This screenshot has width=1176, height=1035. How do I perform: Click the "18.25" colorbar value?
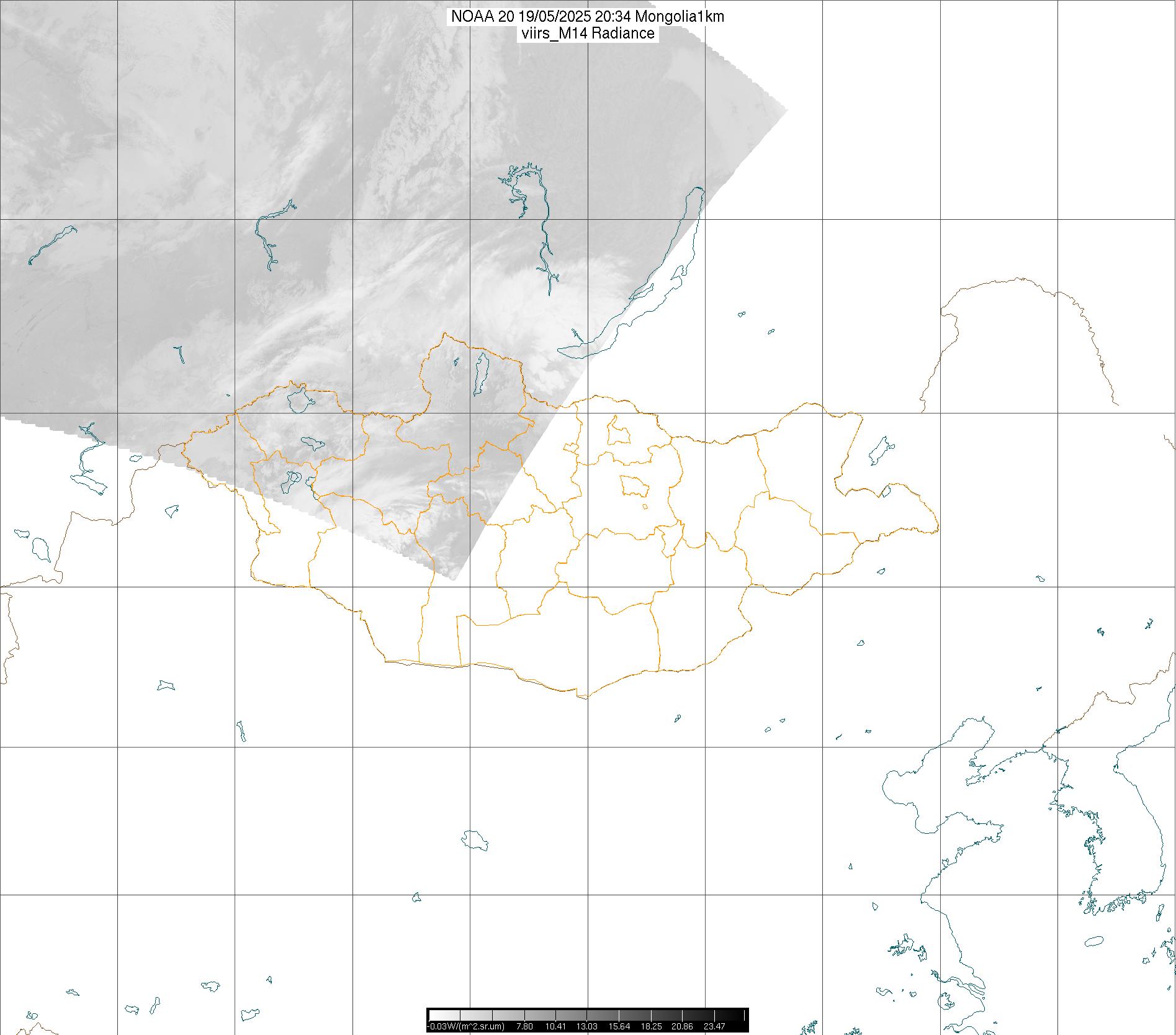(652, 1027)
